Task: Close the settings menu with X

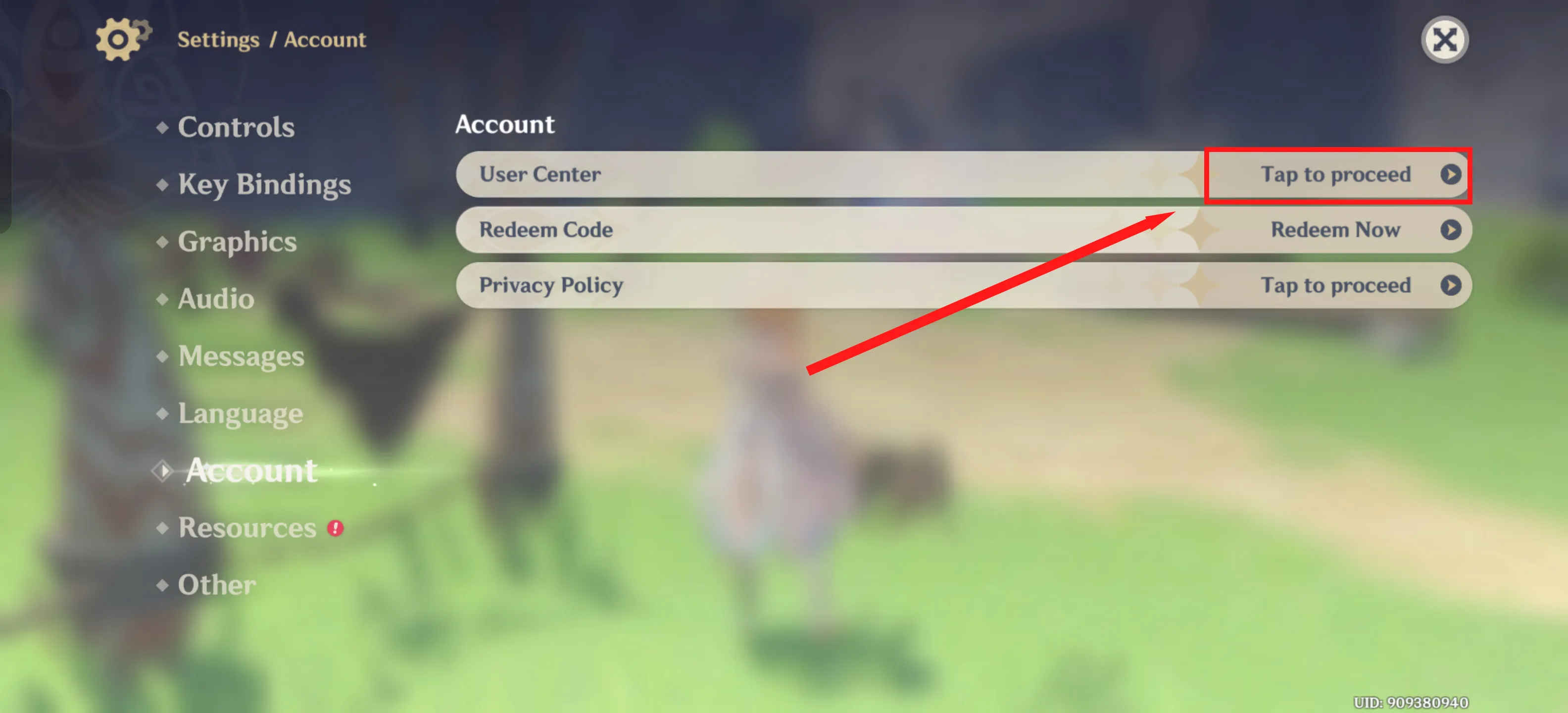Action: (x=1444, y=40)
